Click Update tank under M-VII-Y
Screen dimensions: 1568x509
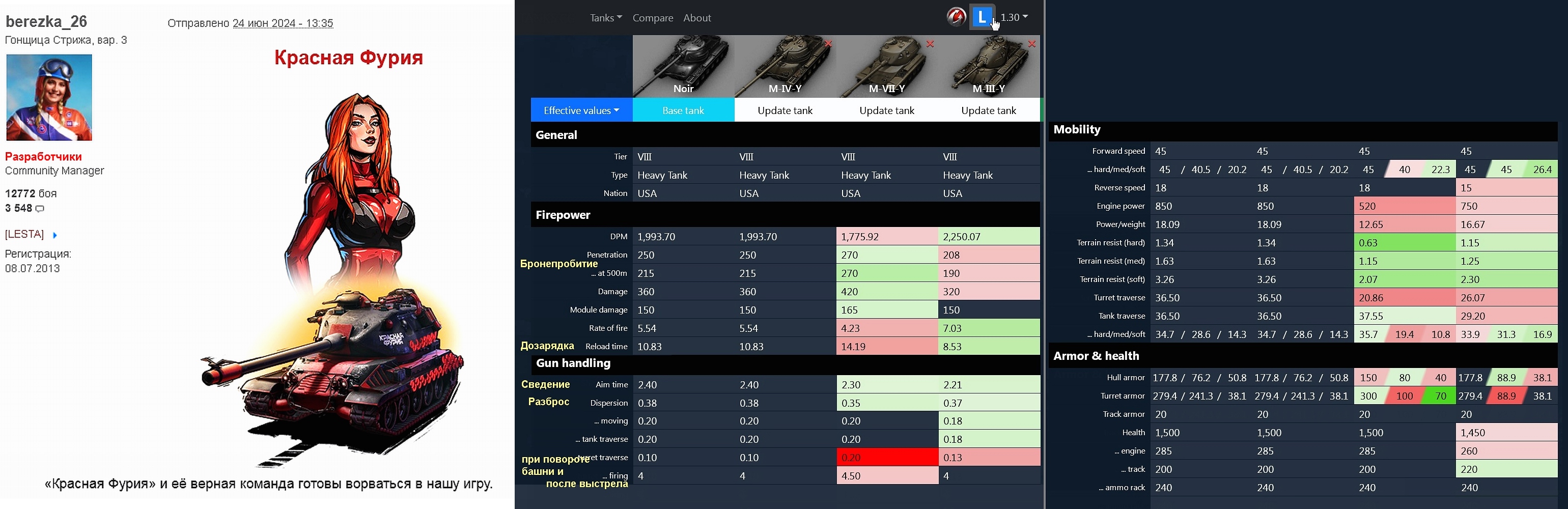coord(886,110)
